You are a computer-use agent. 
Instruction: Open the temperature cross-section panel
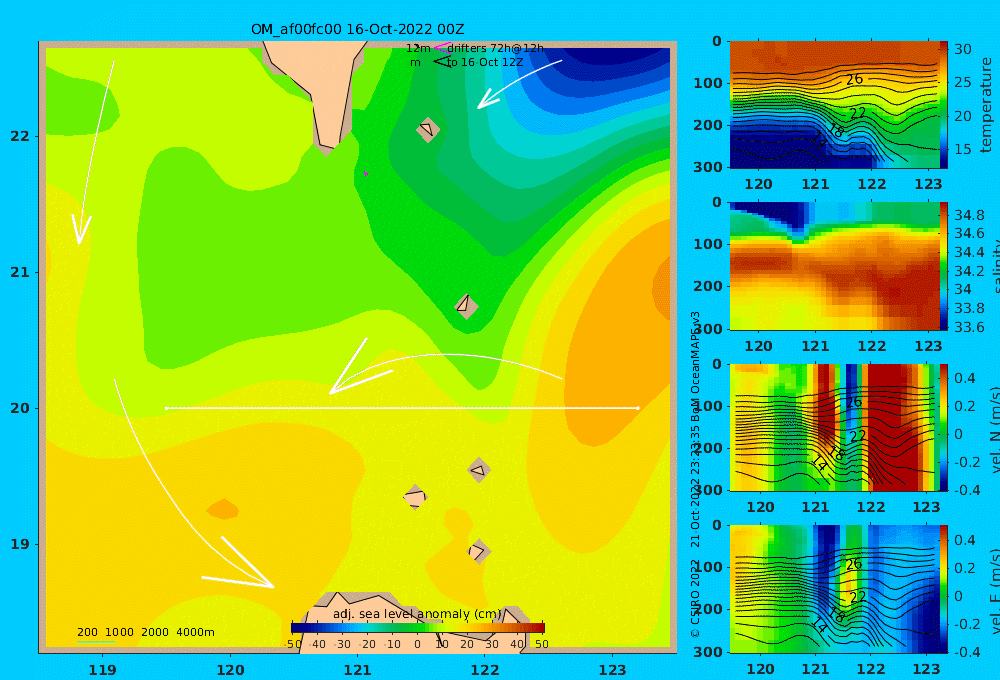click(834, 105)
